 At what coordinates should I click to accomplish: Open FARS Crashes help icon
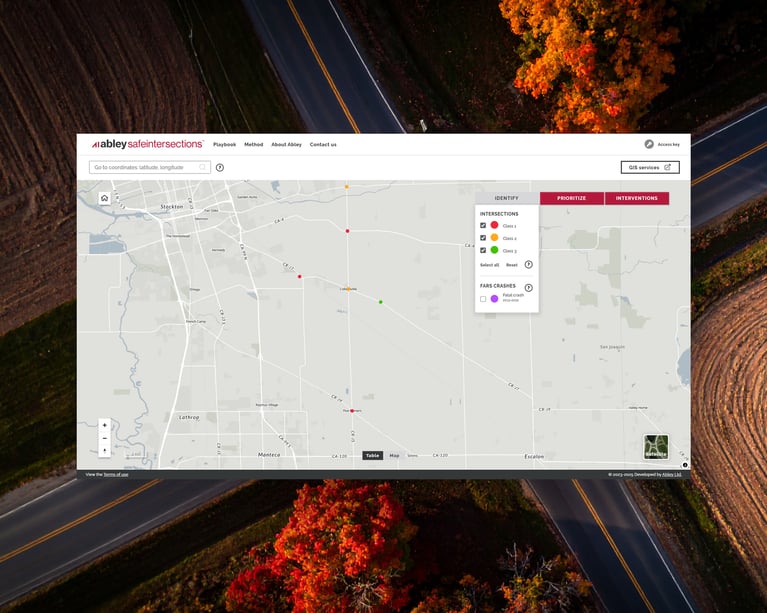(529, 287)
